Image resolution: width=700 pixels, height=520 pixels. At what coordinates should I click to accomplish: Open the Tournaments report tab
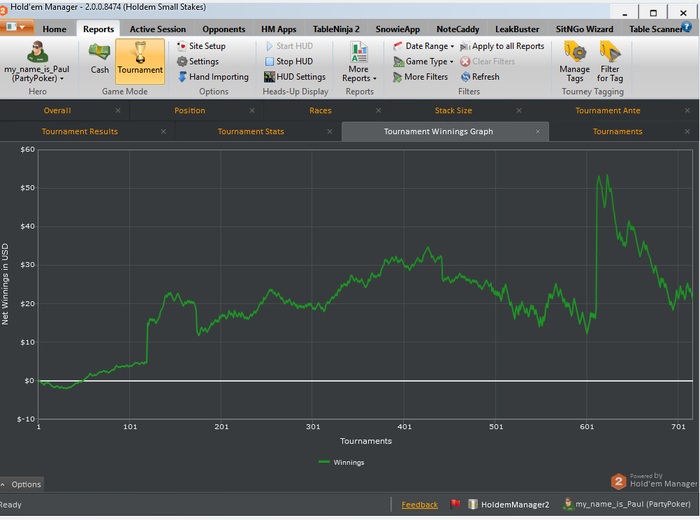point(617,132)
